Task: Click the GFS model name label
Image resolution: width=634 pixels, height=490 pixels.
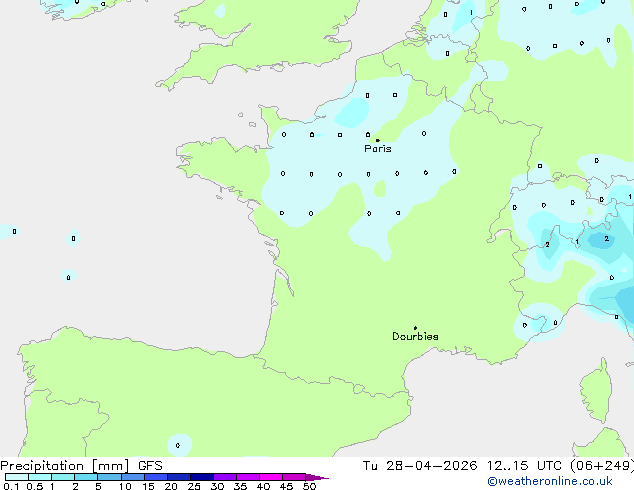Action: [x=150, y=466]
